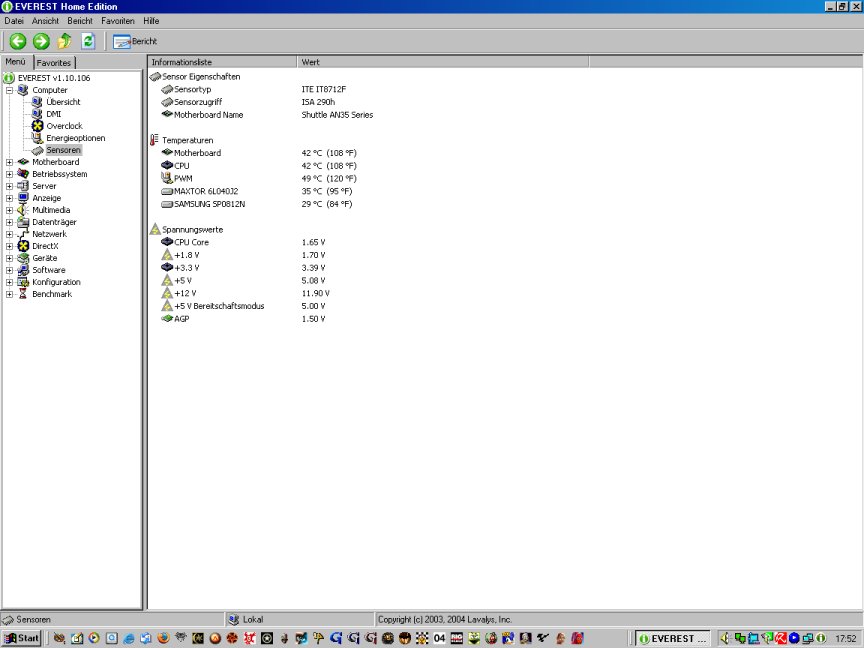Expand the Benchmark tree node
The width and height of the screenshot is (864, 648).
10,294
